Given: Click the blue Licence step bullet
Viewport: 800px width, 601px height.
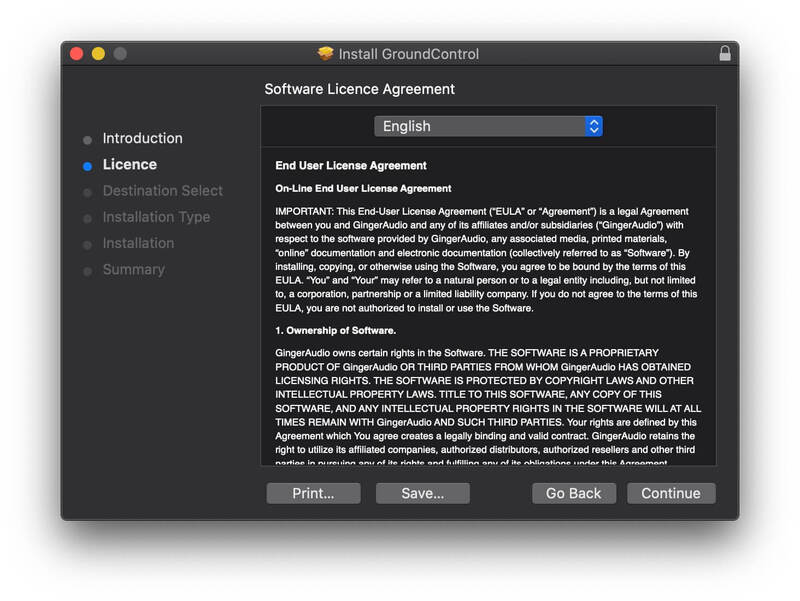Looking at the screenshot, I should tap(87, 166).
